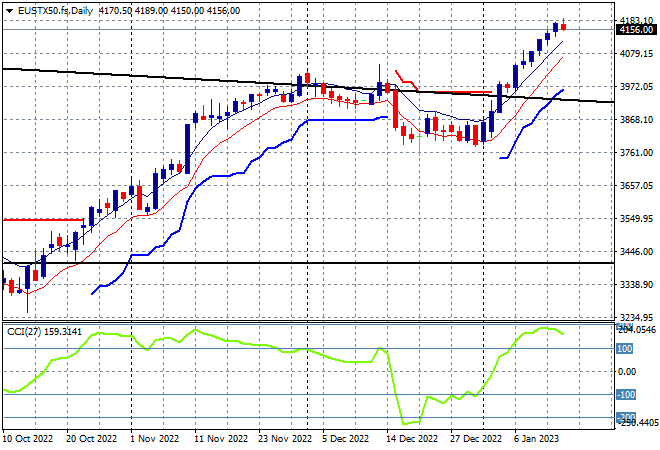Click the 3234.95 price axis label
Image resolution: width=660 pixels, height=450 pixels.
[x=636, y=317]
